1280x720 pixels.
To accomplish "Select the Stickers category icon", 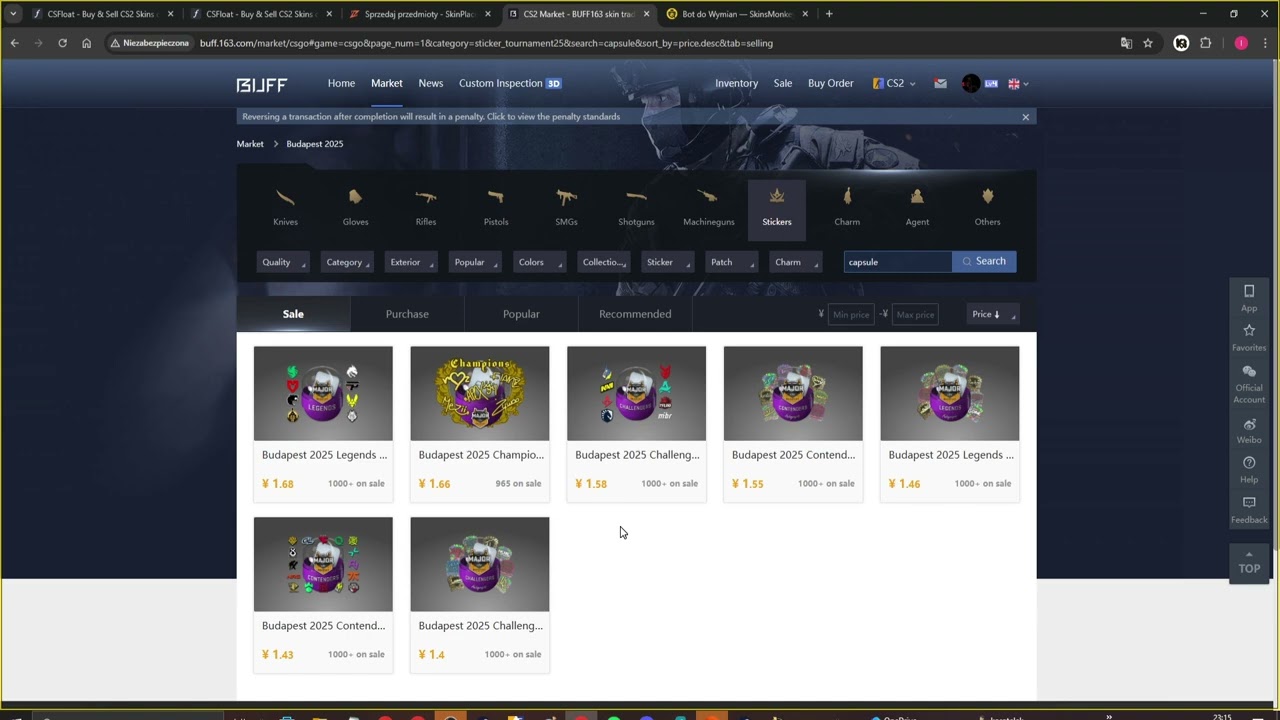I will tap(777, 197).
